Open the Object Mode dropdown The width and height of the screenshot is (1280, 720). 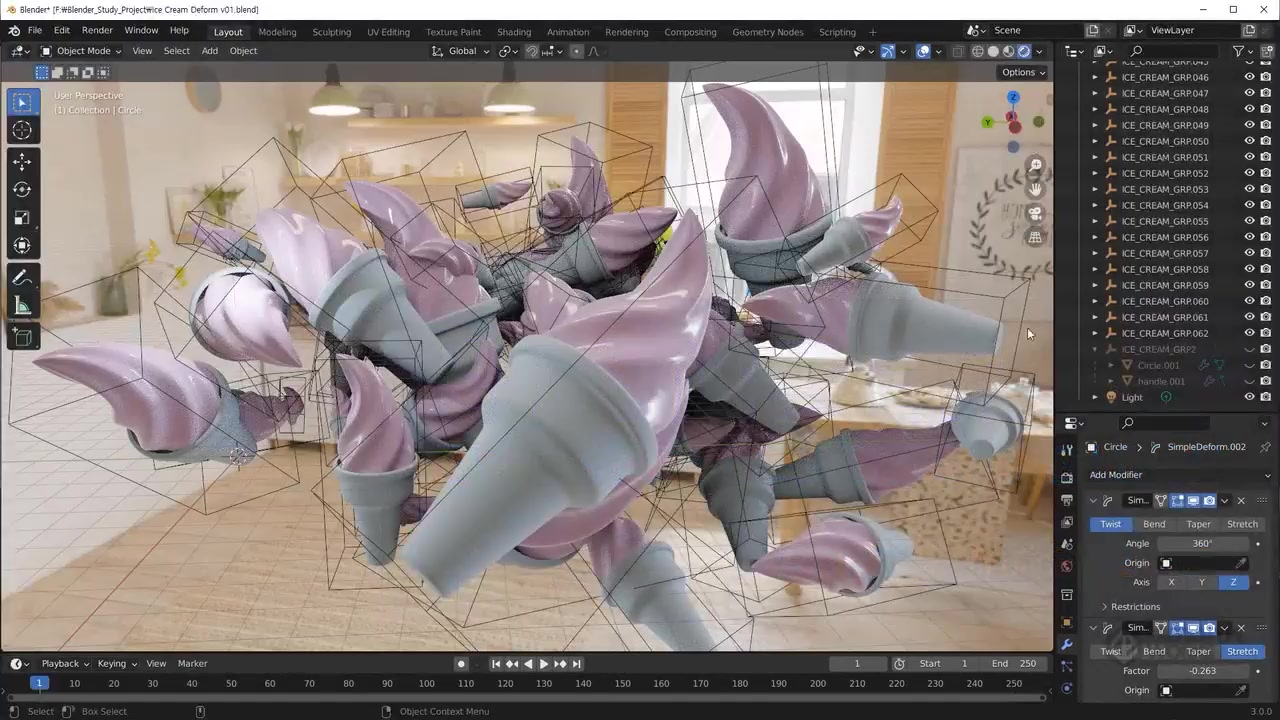81,51
